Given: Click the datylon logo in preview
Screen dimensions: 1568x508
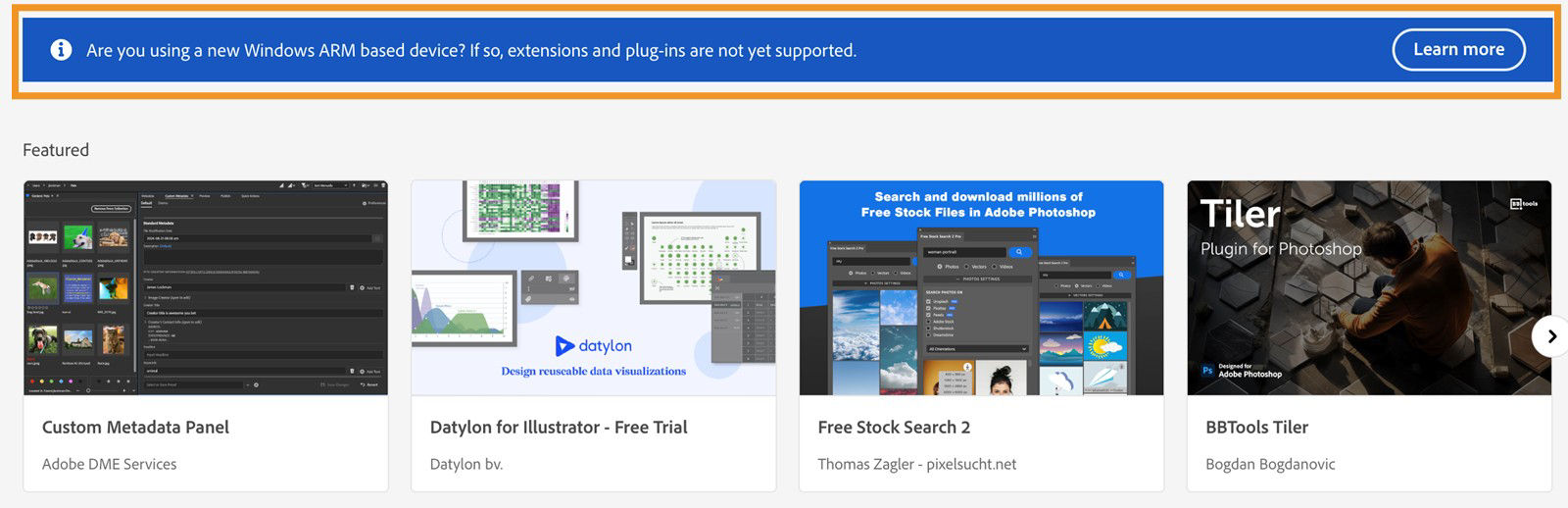Looking at the screenshot, I should (x=594, y=346).
